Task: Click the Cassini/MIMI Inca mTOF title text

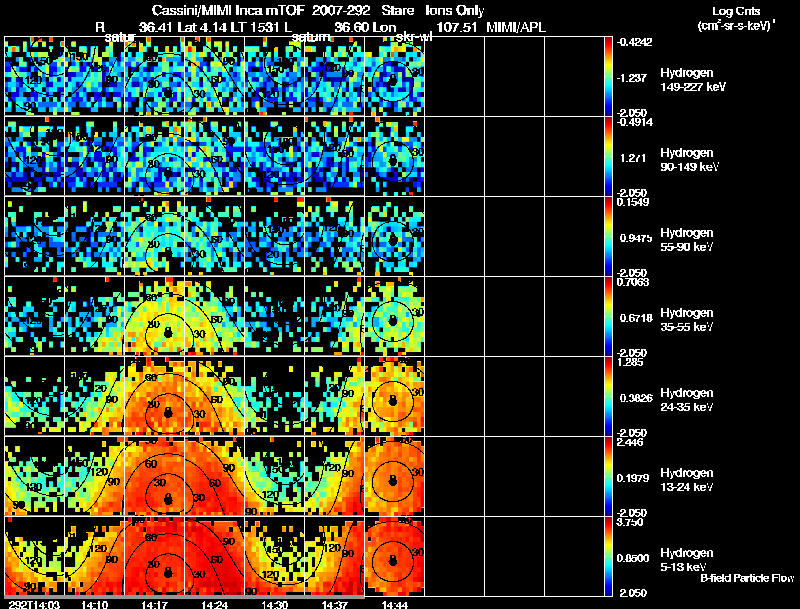Action: pyautogui.click(x=229, y=10)
